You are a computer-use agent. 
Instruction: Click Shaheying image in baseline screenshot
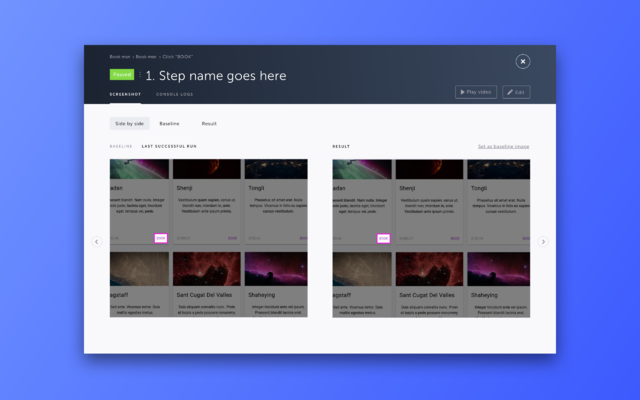pyautogui.click(x=275, y=268)
